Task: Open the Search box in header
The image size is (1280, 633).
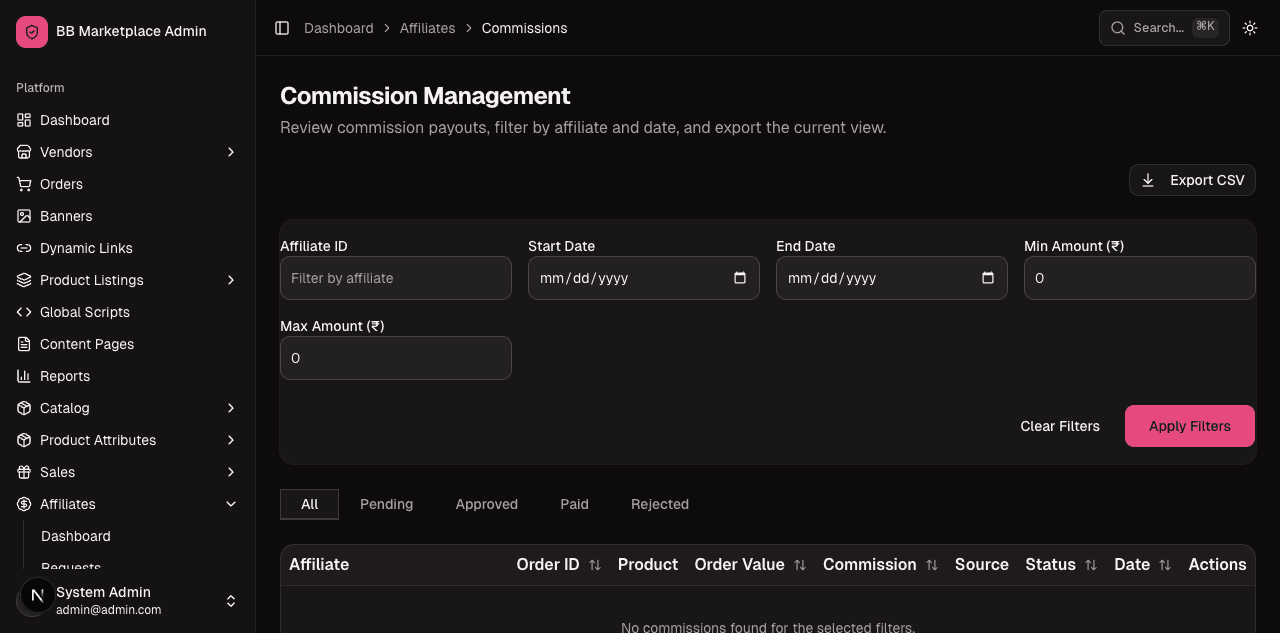Action: (x=1164, y=28)
